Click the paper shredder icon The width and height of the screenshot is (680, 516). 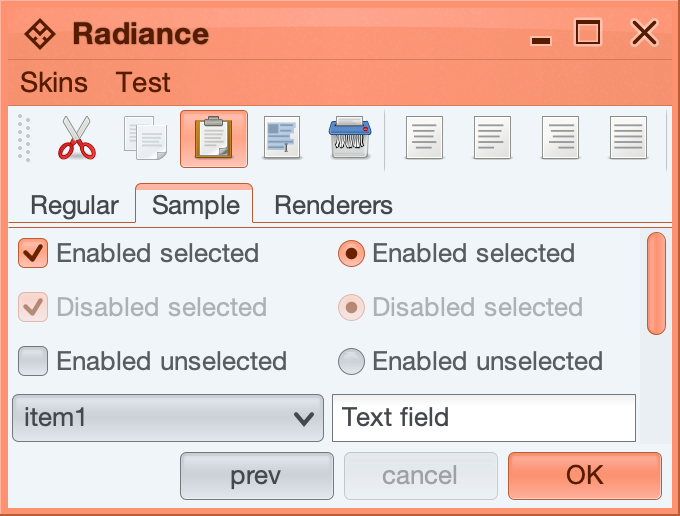(350, 138)
